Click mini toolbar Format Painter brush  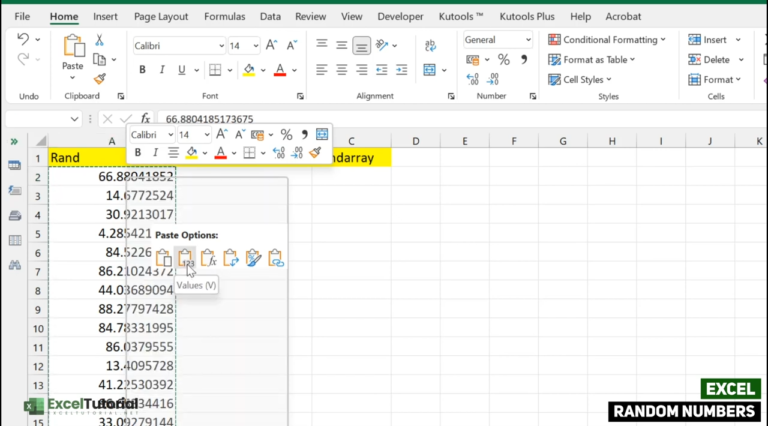pyautogui.click(x=315, y=153)
